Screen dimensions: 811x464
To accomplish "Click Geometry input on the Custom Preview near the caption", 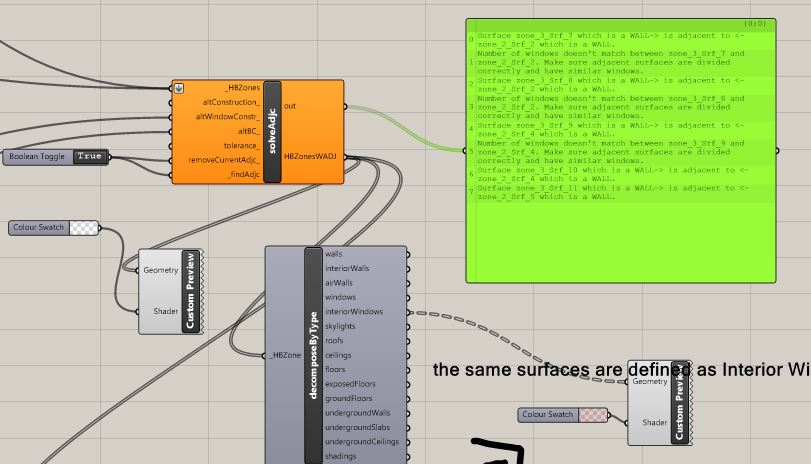I will [650, 382].
